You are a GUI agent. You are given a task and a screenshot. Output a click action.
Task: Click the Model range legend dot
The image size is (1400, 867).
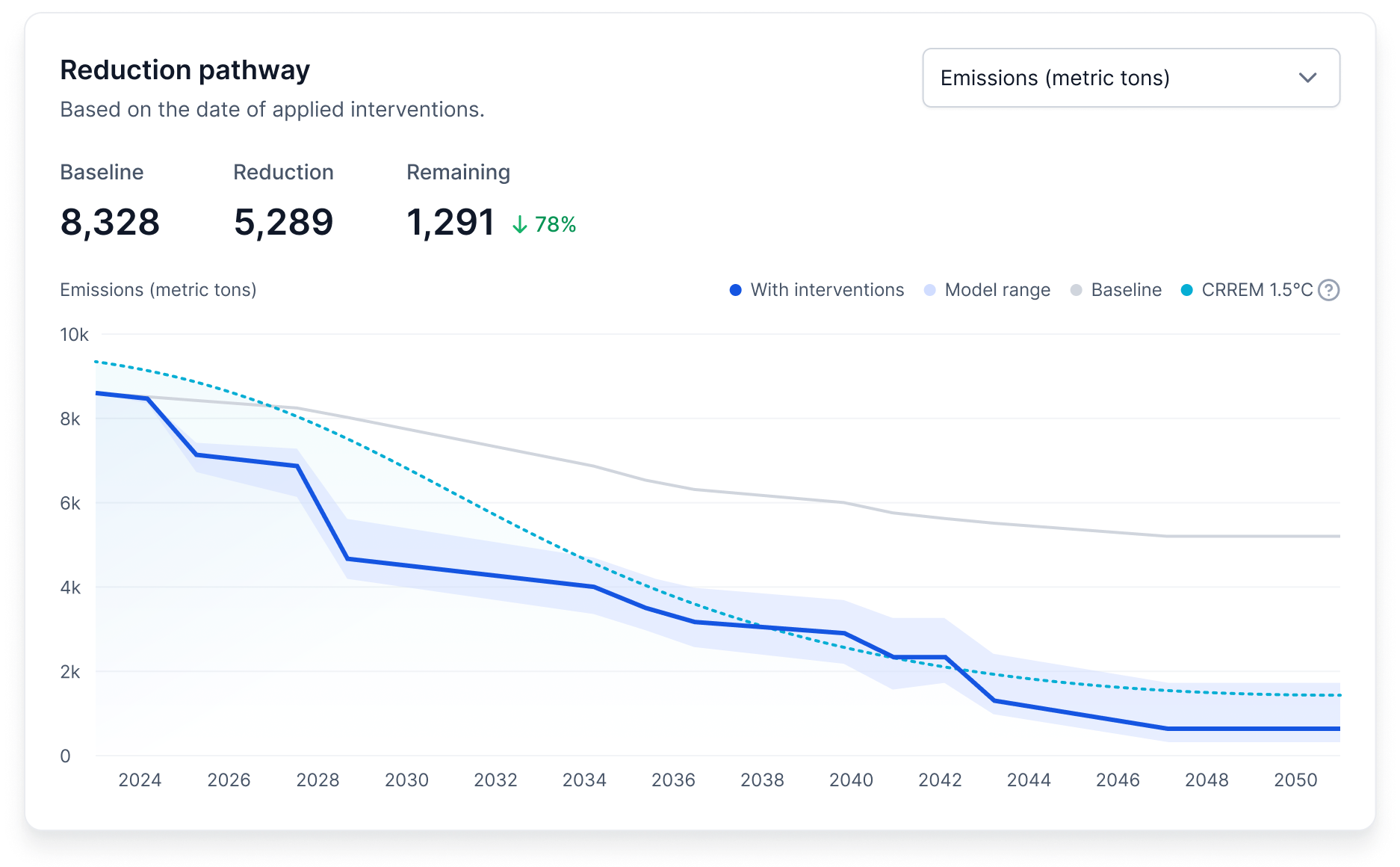coord(929,290)
